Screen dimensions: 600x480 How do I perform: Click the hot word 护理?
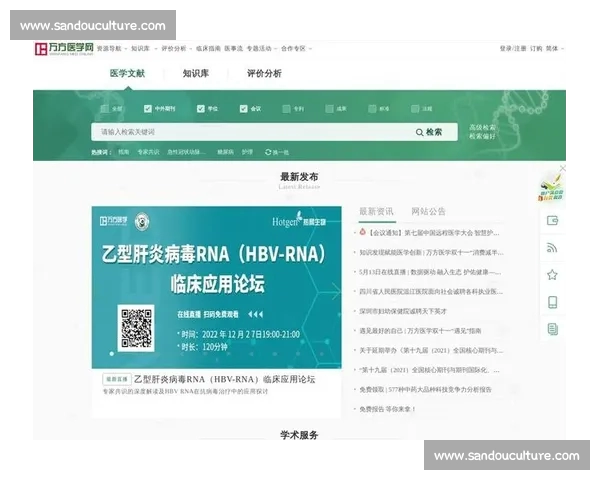tap(247, 152)
